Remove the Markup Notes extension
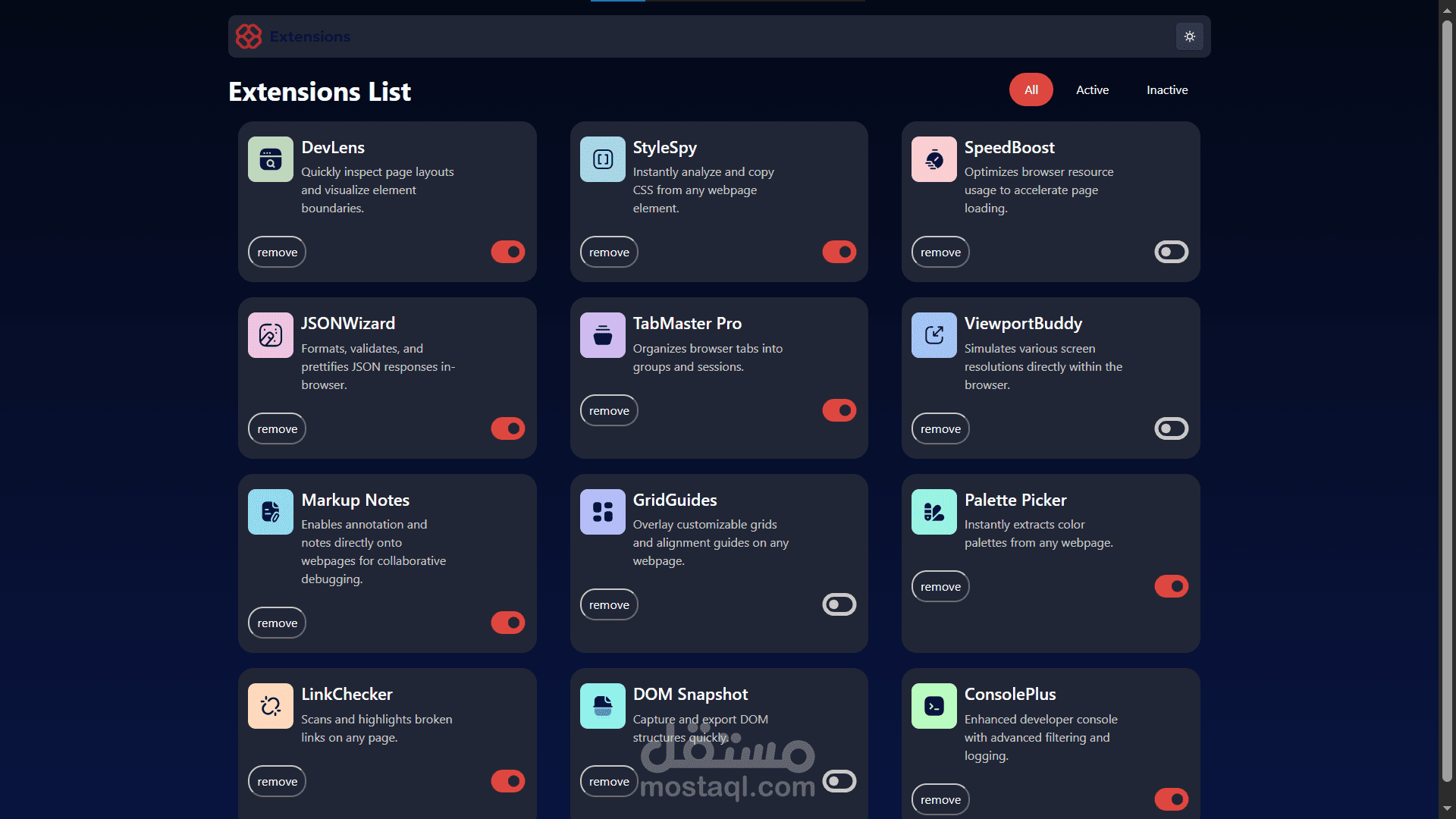This screenshot has width=1456, height=819. click(x=277, y=623)
